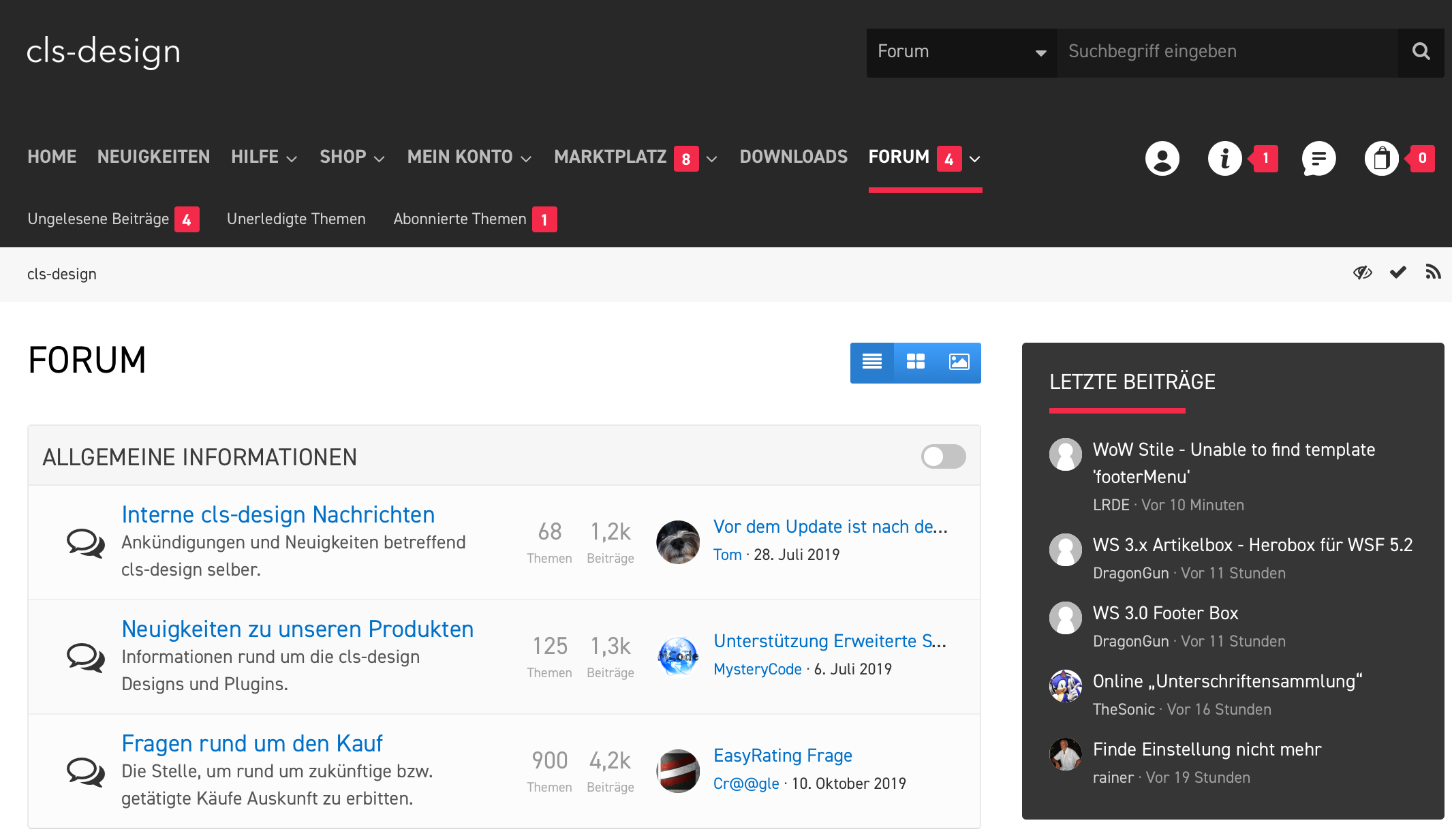Mark all forums read checkmark icon
Viewport: 1452px width, 840px height.
[1398, 273]
